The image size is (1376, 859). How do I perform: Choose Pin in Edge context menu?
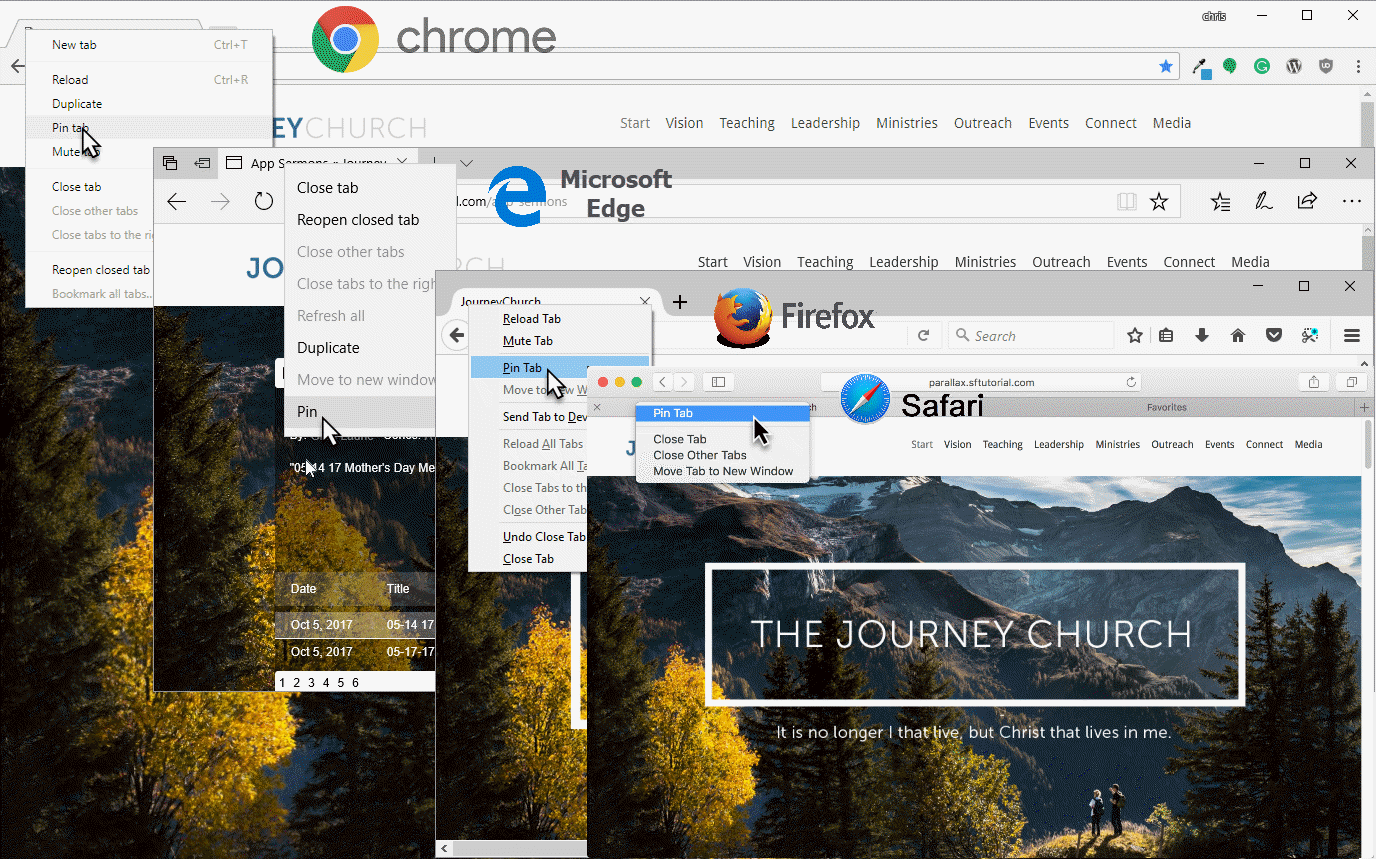pos(307,412)
